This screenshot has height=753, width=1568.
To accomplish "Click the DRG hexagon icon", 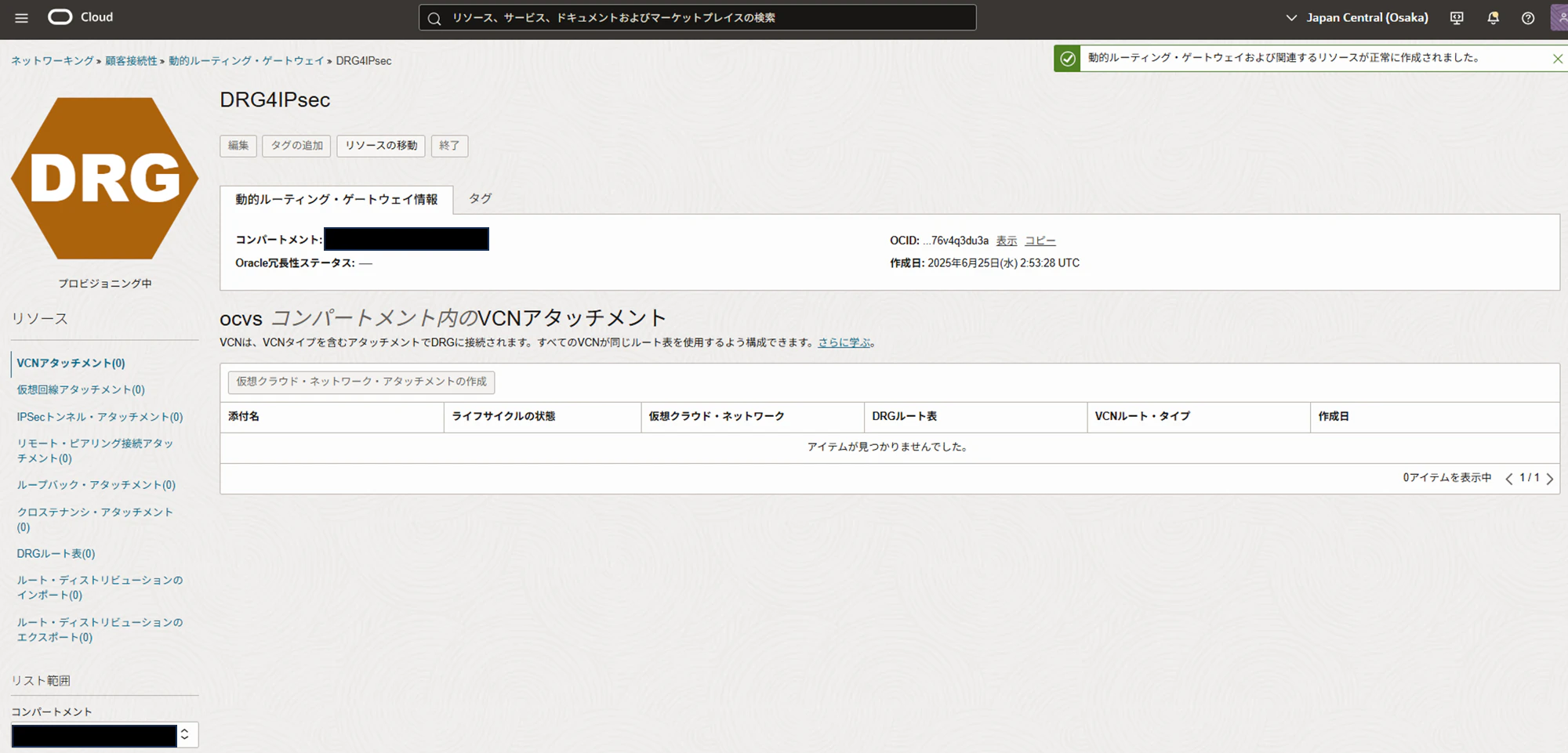I will pyautogui.click(x=105, y=179).
